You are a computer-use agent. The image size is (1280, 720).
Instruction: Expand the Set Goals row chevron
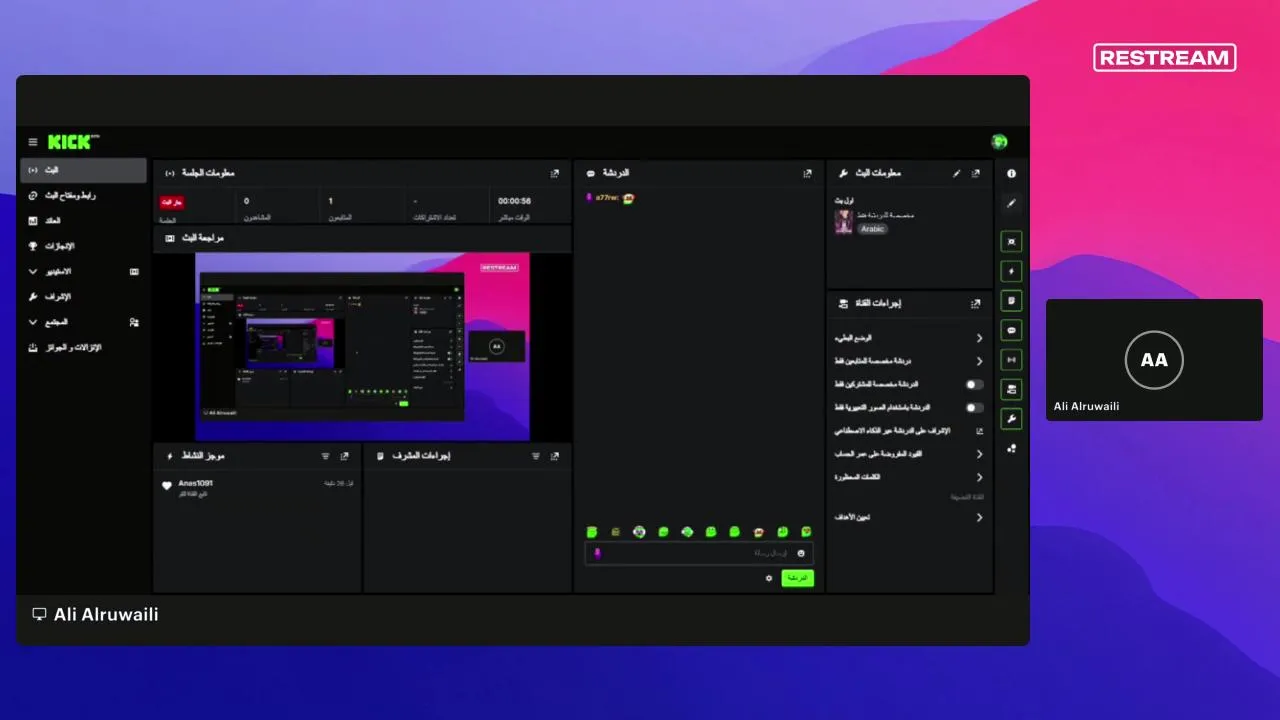979,518
